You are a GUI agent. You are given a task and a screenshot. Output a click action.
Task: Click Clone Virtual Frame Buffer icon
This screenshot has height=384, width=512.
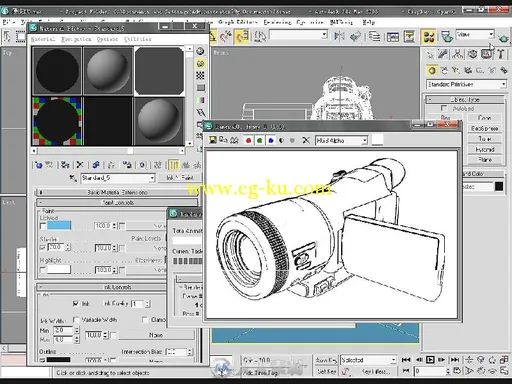(x=223, y=140)
